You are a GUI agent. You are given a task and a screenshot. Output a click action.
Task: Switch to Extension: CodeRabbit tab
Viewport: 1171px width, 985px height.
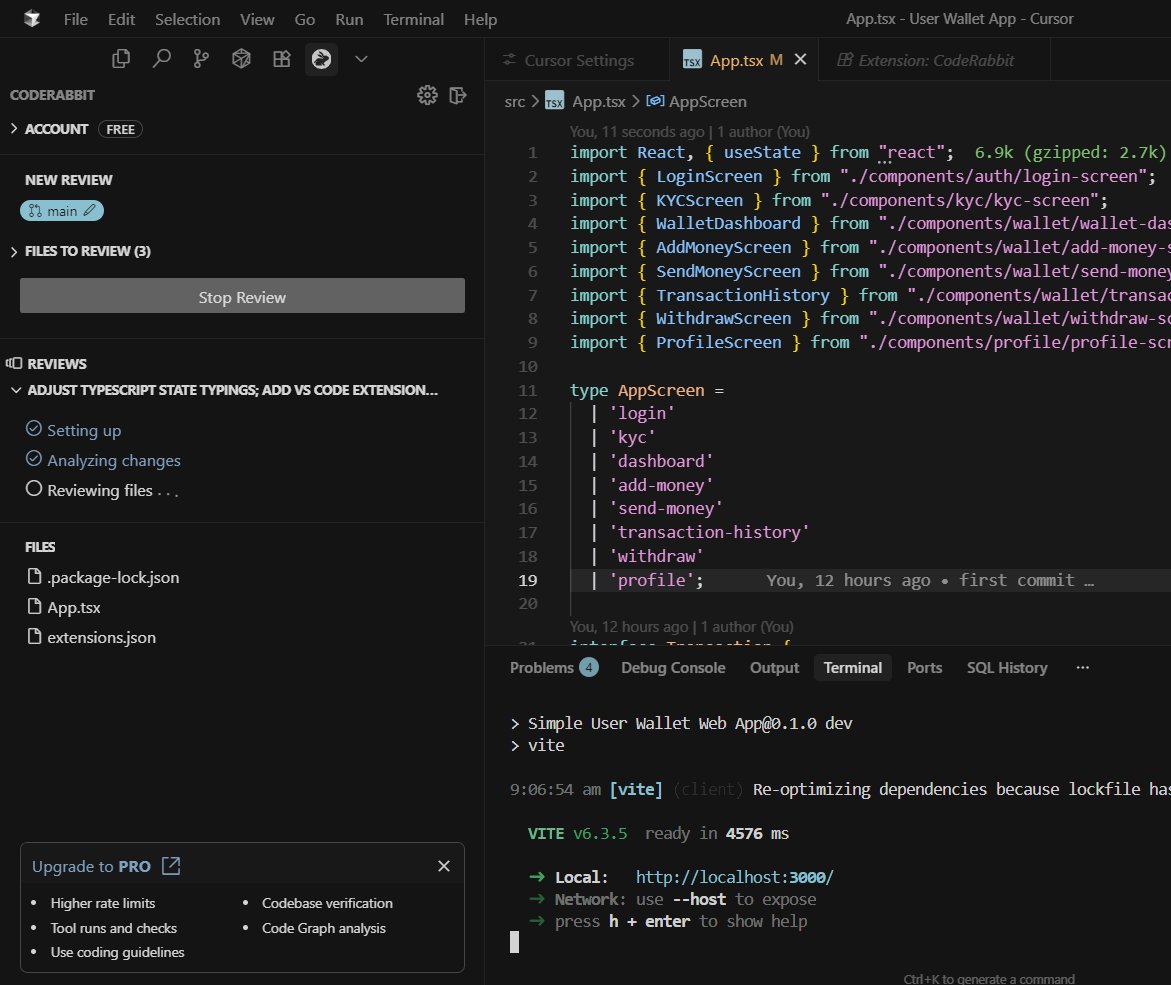point(935,60)
